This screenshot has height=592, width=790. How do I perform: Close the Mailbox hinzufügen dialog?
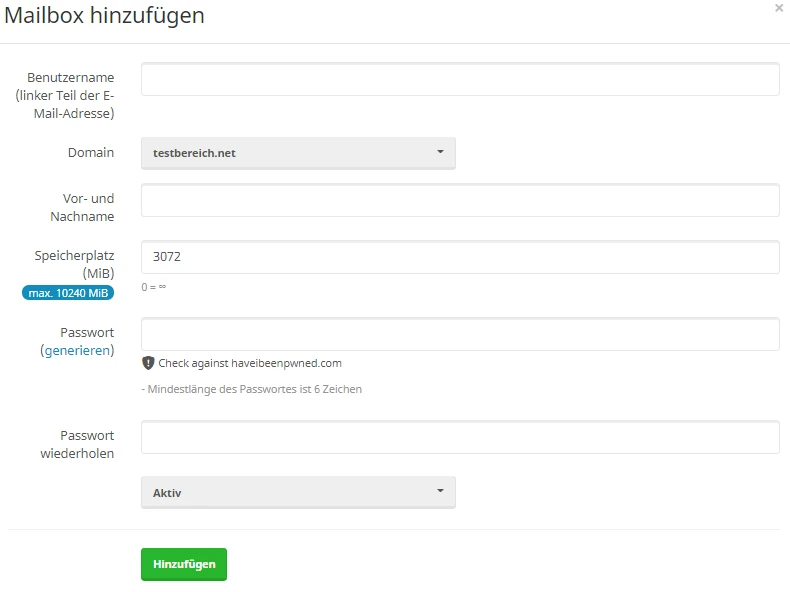point(779,8)
